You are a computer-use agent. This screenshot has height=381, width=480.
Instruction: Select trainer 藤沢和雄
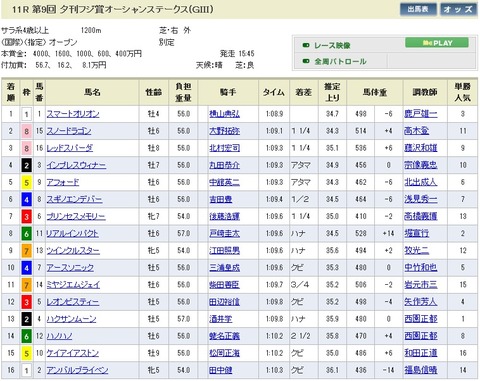click(421, 148)
